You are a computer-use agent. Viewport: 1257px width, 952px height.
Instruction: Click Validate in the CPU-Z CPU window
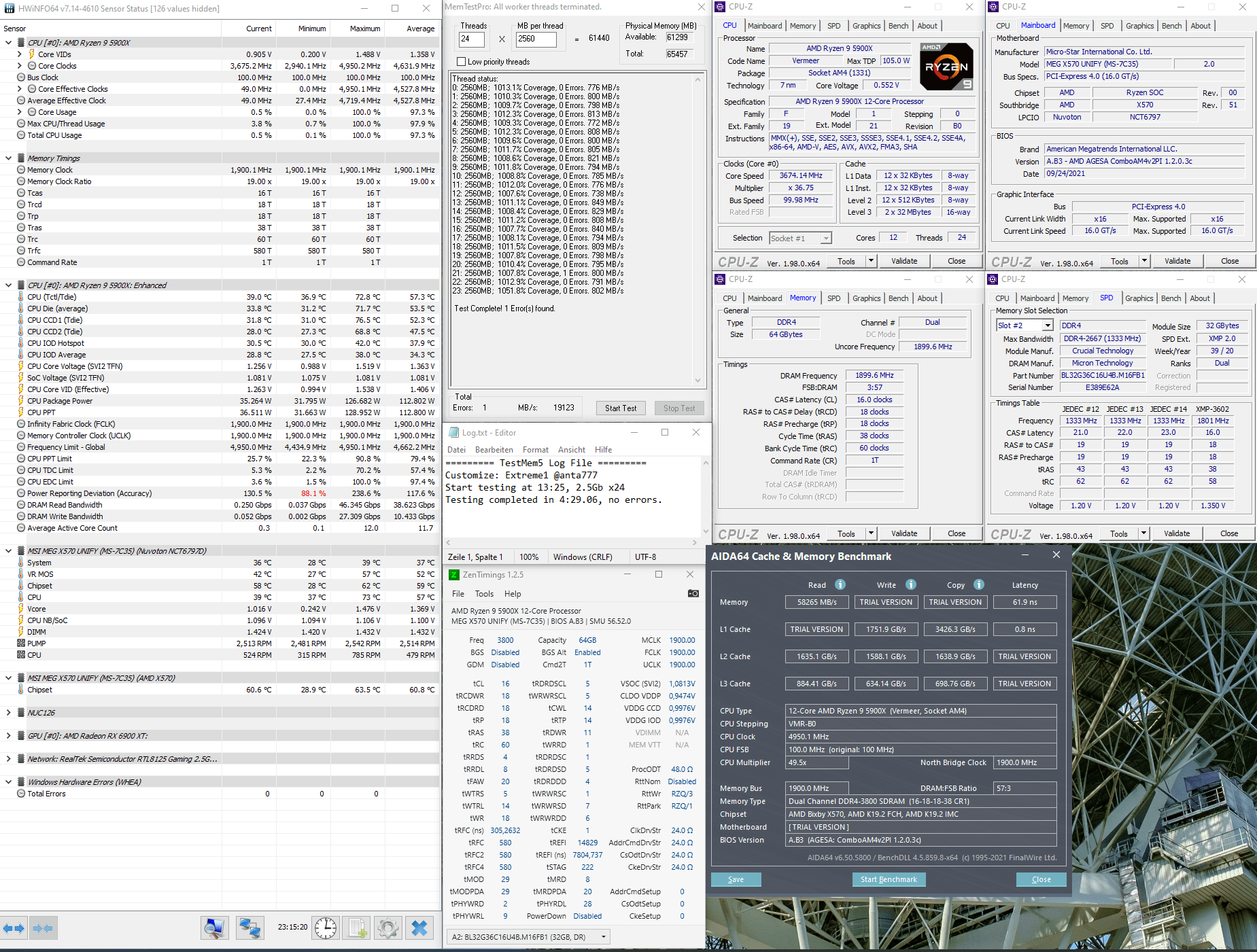[x=904, y=261]
